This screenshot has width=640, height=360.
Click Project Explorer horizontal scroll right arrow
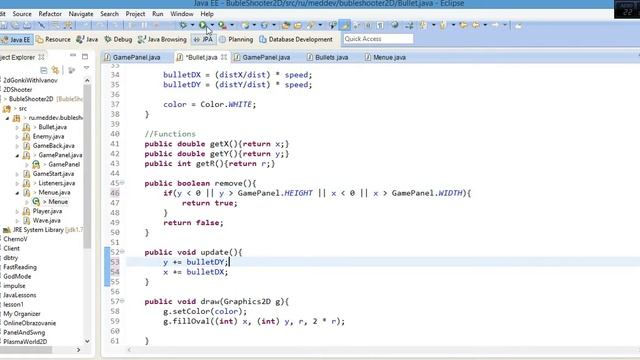click(x=78, y=350)
